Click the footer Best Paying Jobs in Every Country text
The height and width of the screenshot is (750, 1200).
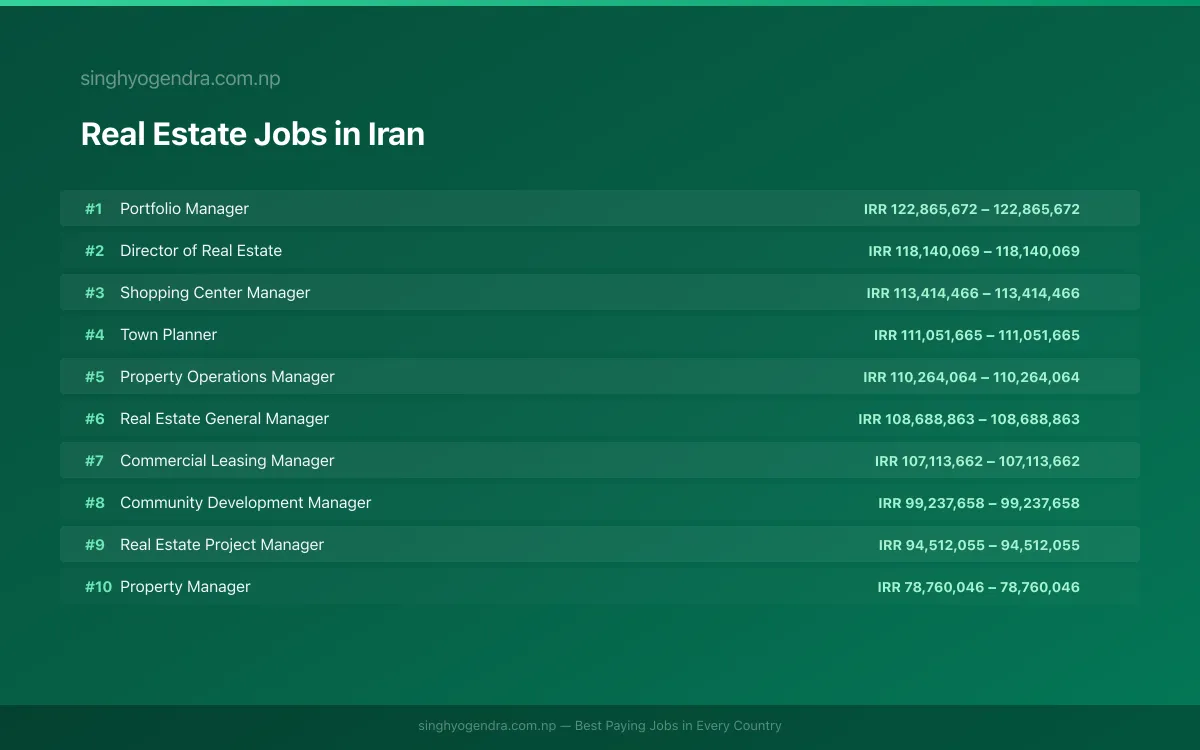[678, 726]
